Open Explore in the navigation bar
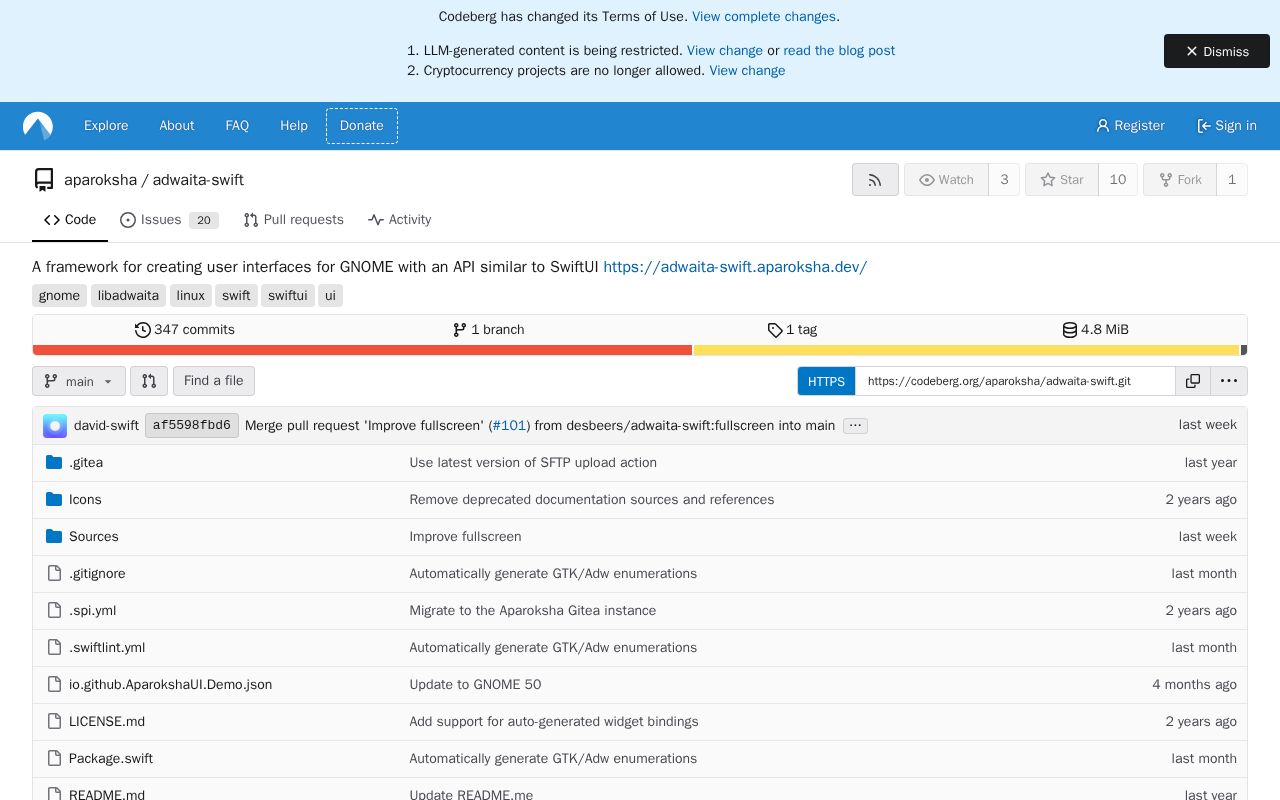This screenshot has width=1280, height=800. pos(106,126)
